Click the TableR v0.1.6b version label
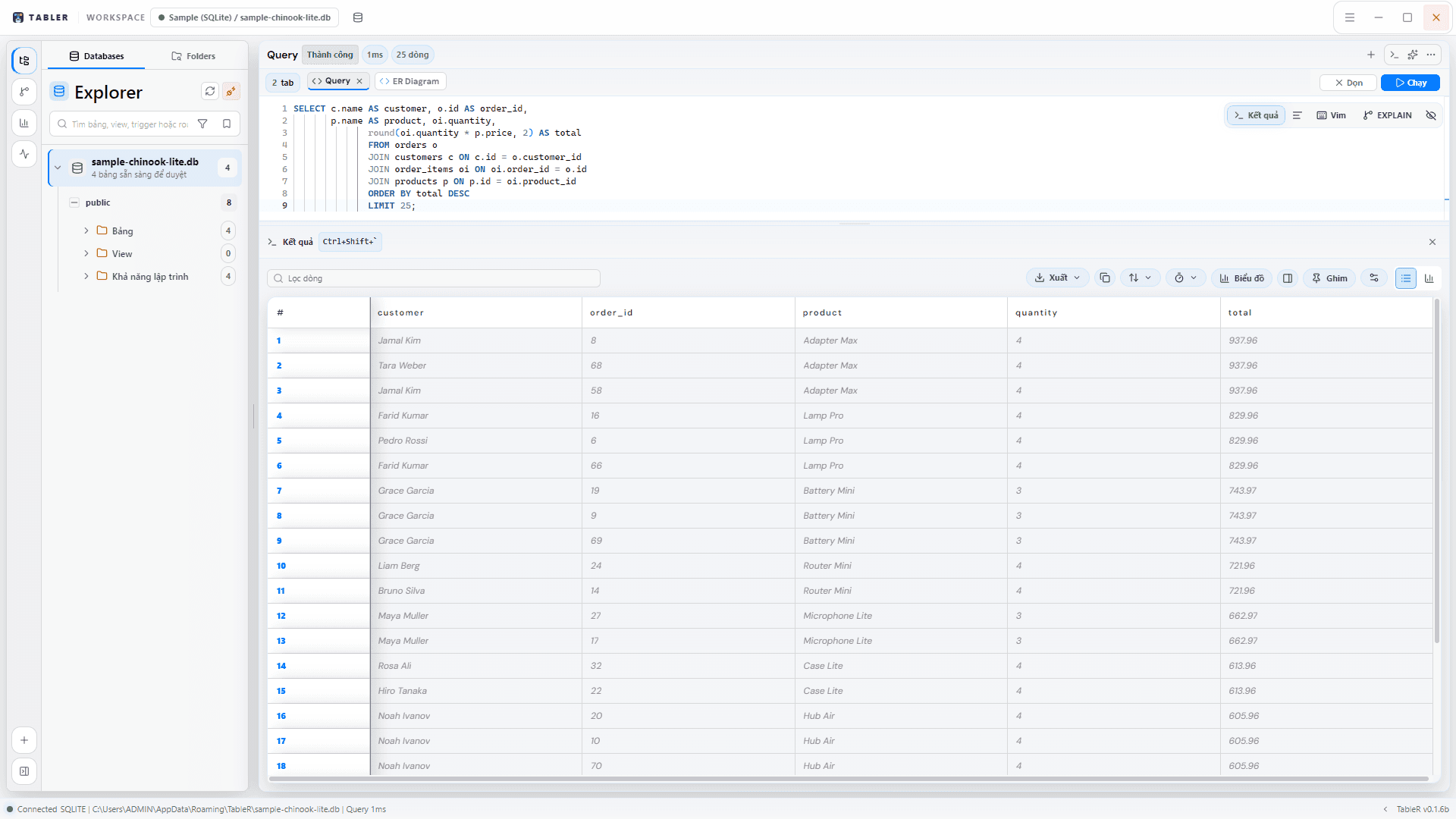 point(1423,809)
